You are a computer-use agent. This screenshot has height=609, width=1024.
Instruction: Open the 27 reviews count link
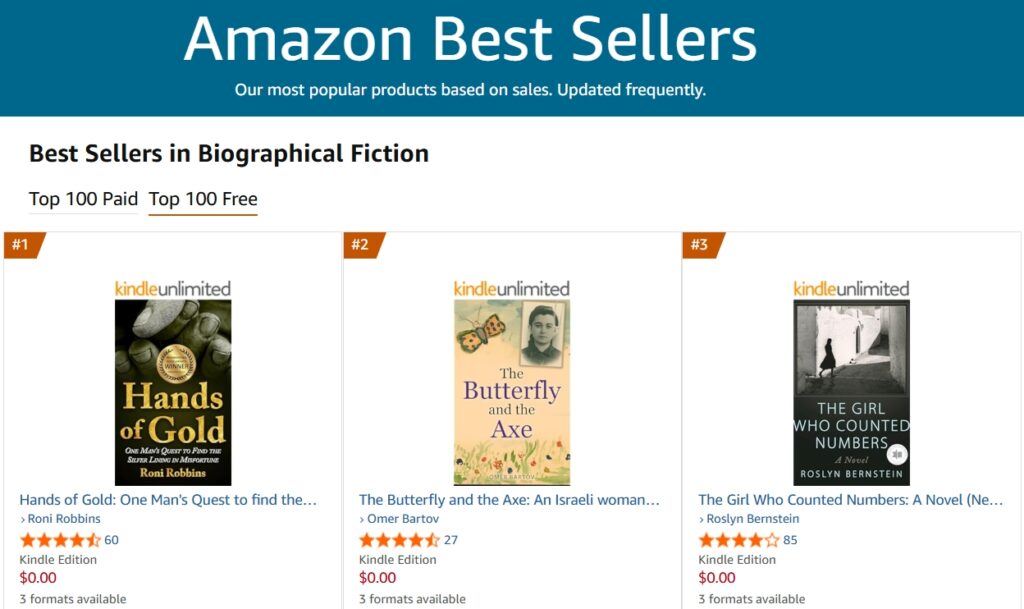tap(450, 540)
